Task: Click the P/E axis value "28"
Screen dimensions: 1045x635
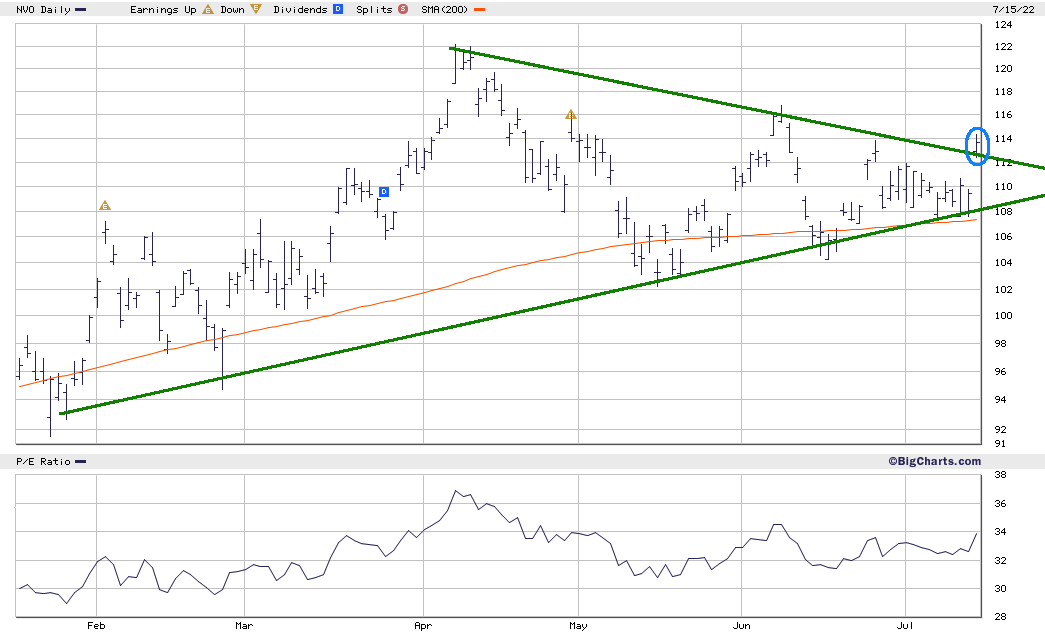Action: (x=1000, y=617)
